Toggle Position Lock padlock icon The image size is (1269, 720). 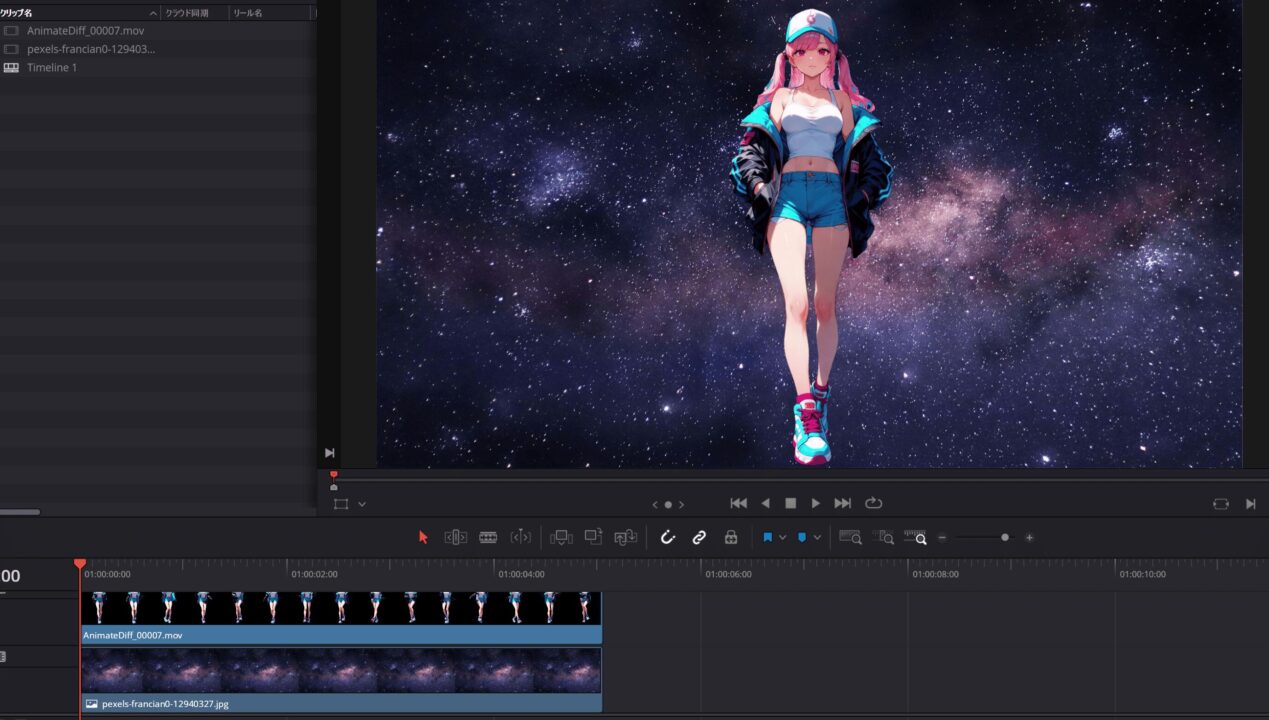[731, 537]
